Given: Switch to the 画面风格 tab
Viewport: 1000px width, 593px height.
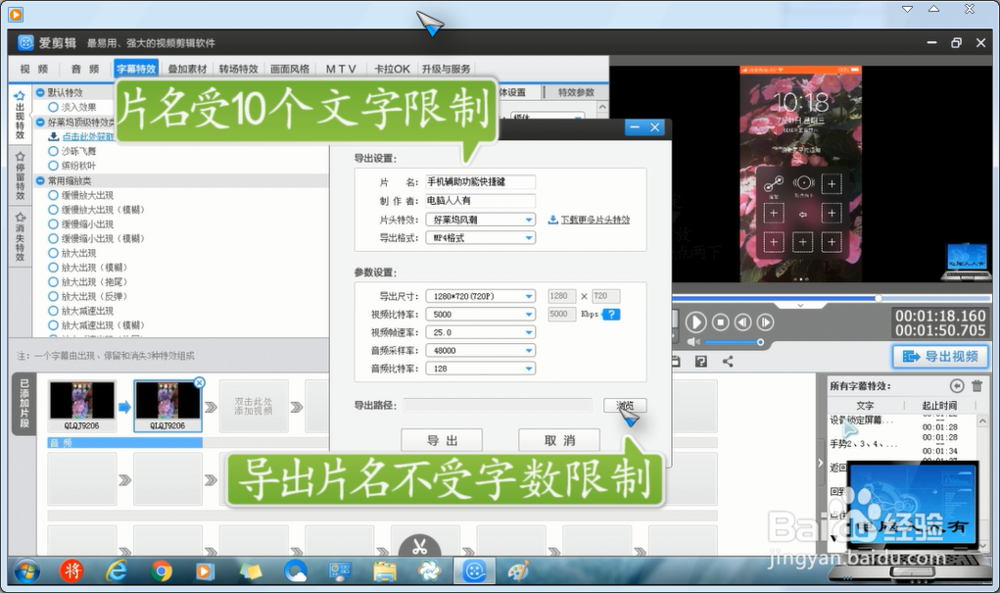Looking at the screenshot, I should click(x=290, y=69).
